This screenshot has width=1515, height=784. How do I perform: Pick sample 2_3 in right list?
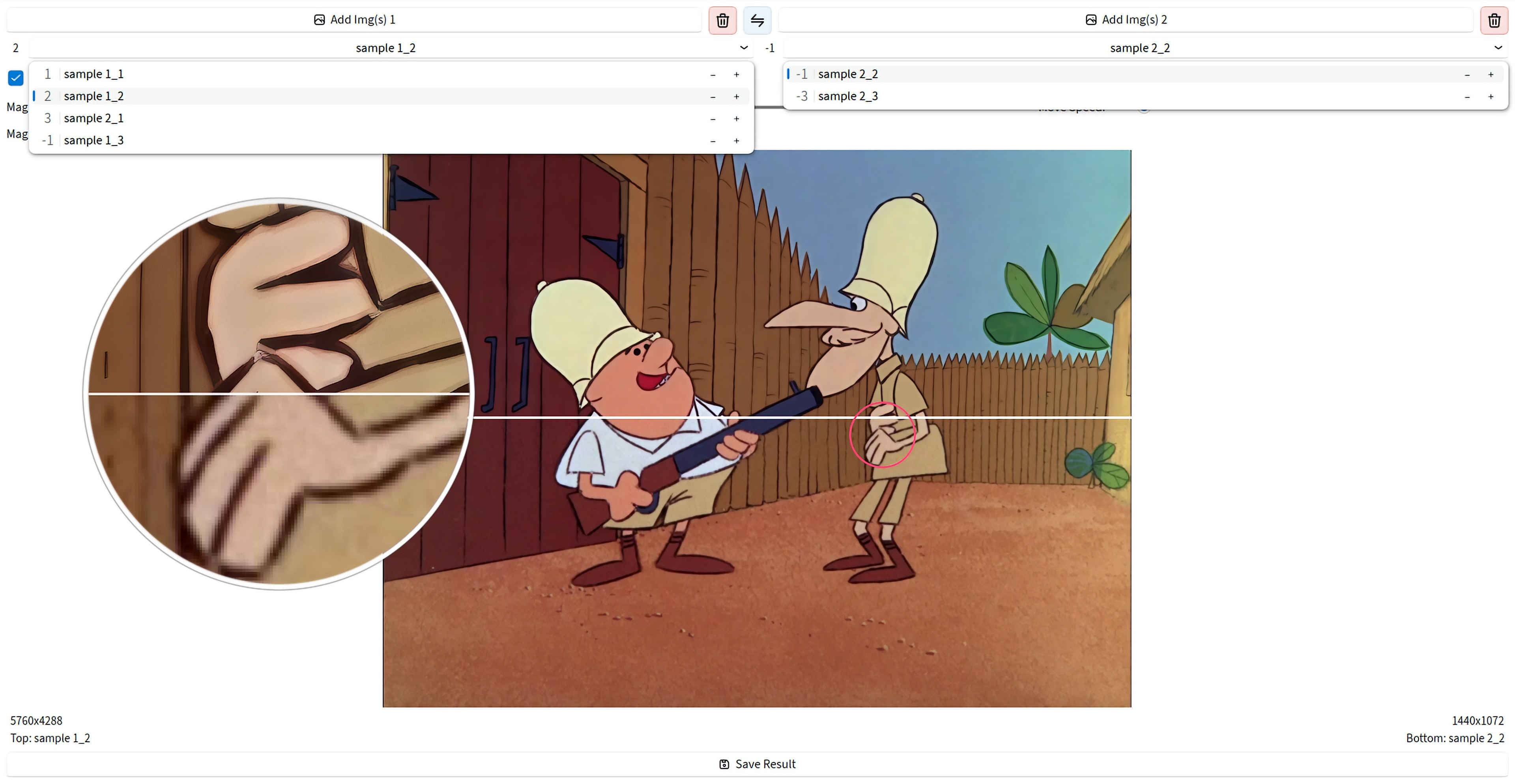(847, 96)
